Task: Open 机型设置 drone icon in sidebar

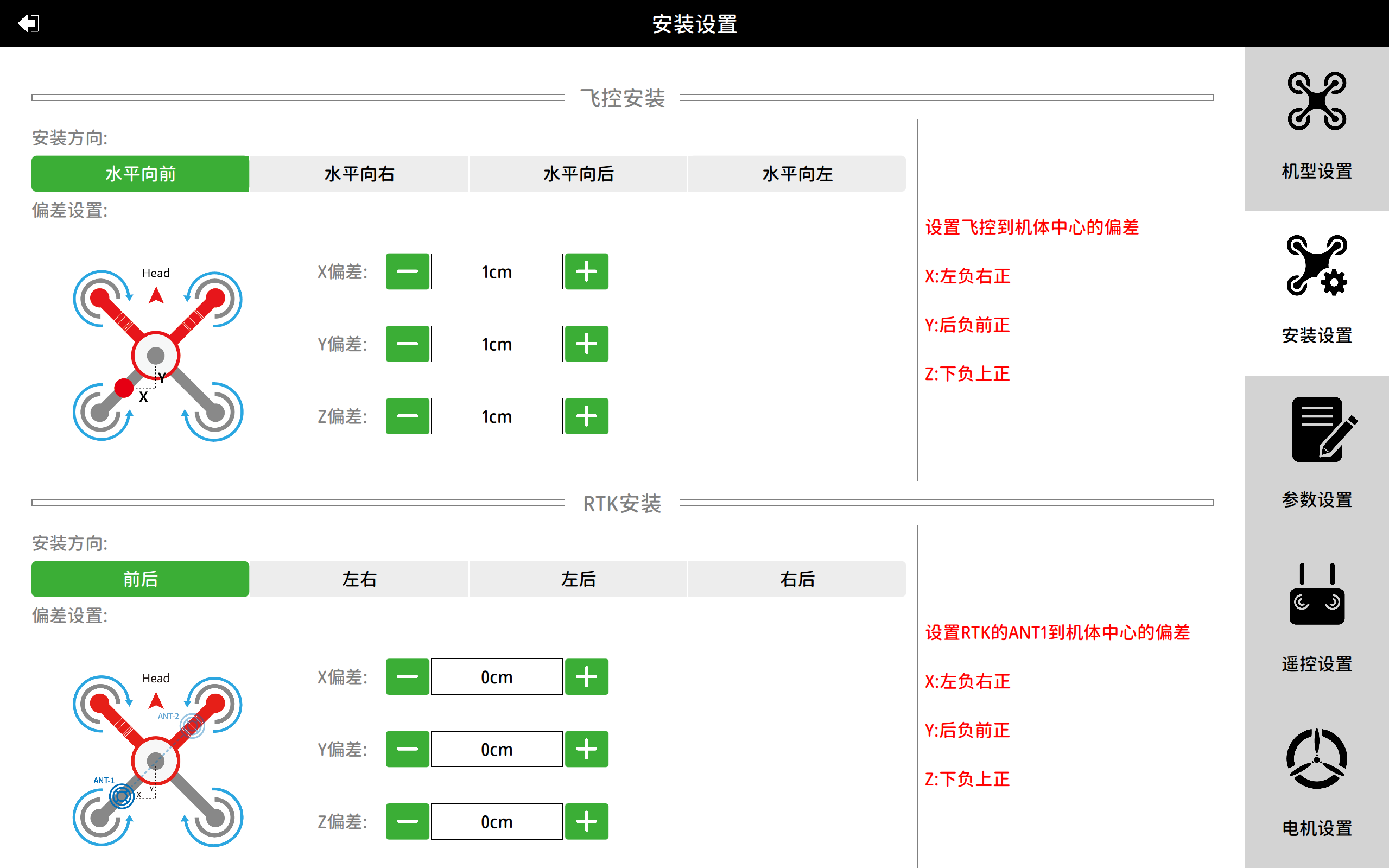Action: [x=1316, y=102]
